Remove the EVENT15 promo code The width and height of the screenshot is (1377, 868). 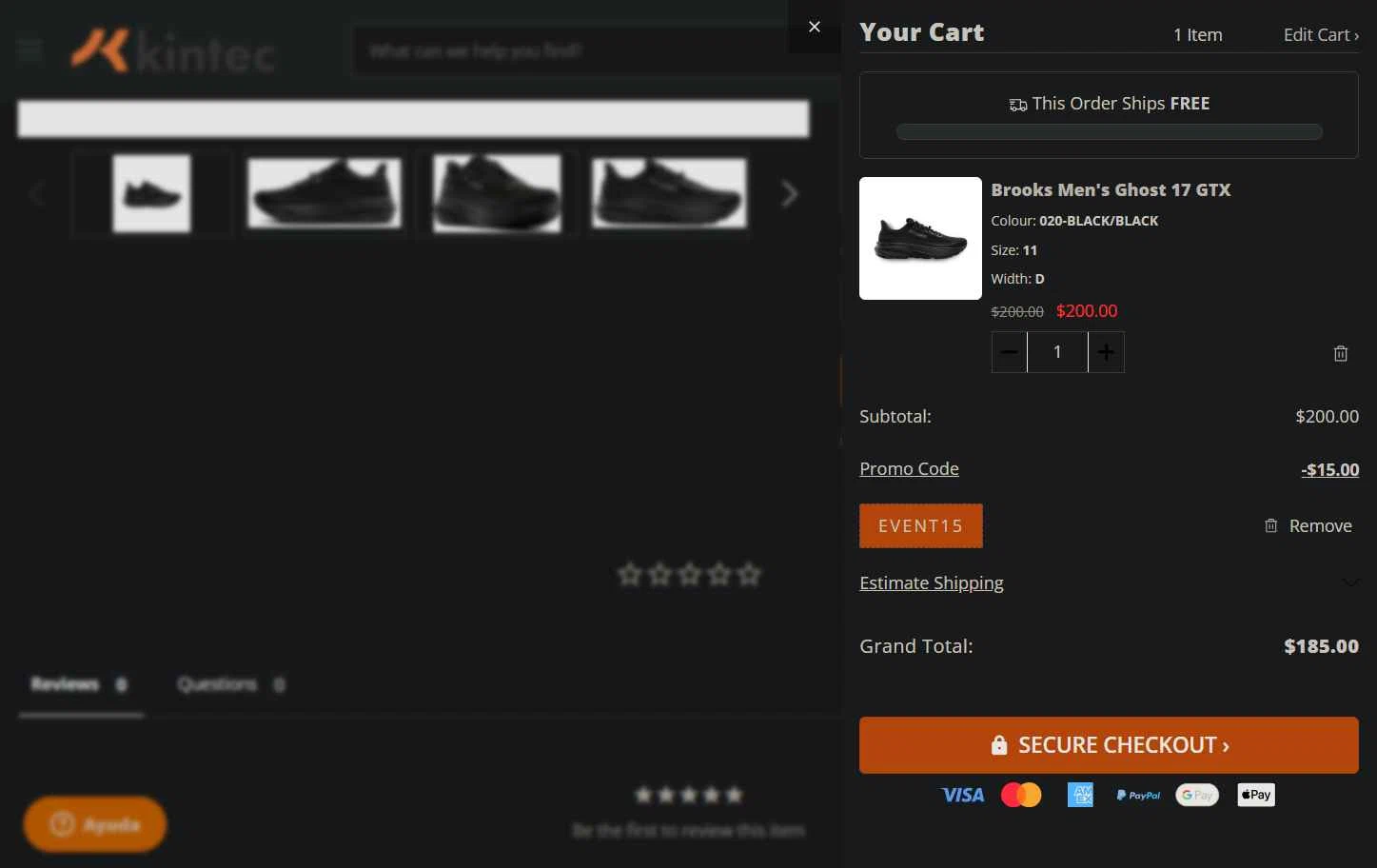[x=1308, y=525]
